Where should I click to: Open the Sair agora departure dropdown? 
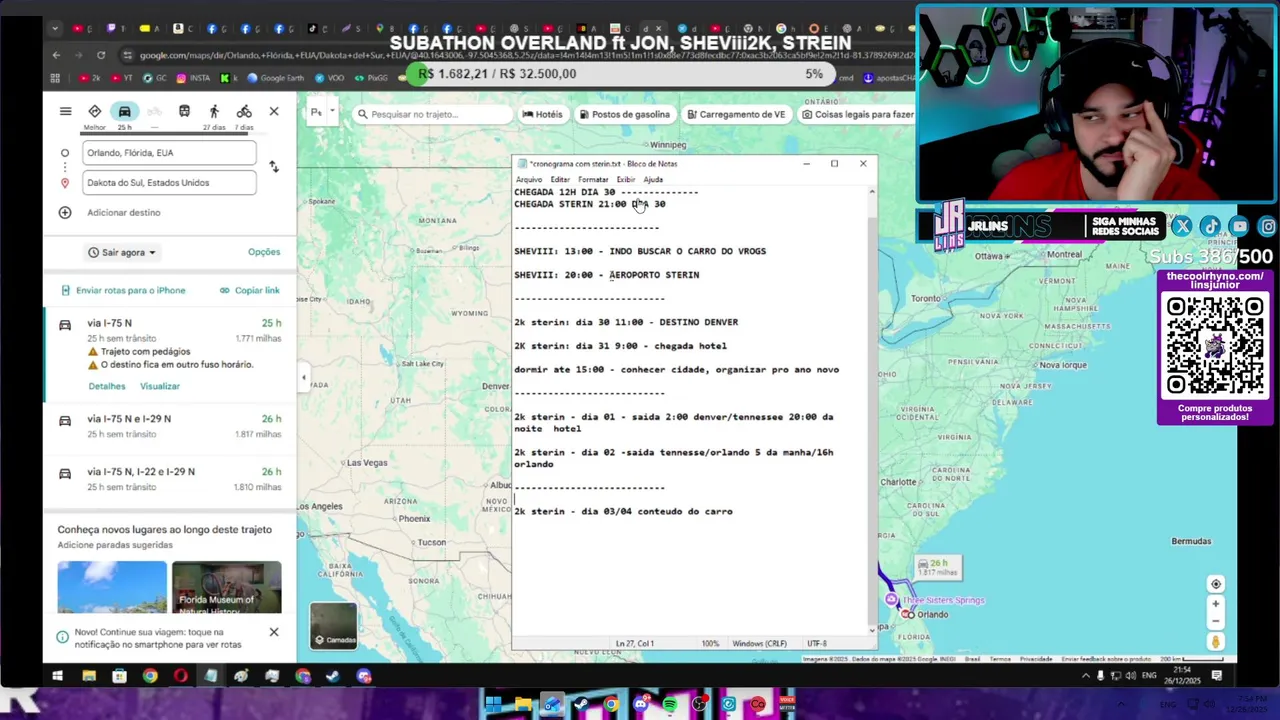tap(122, 252)
